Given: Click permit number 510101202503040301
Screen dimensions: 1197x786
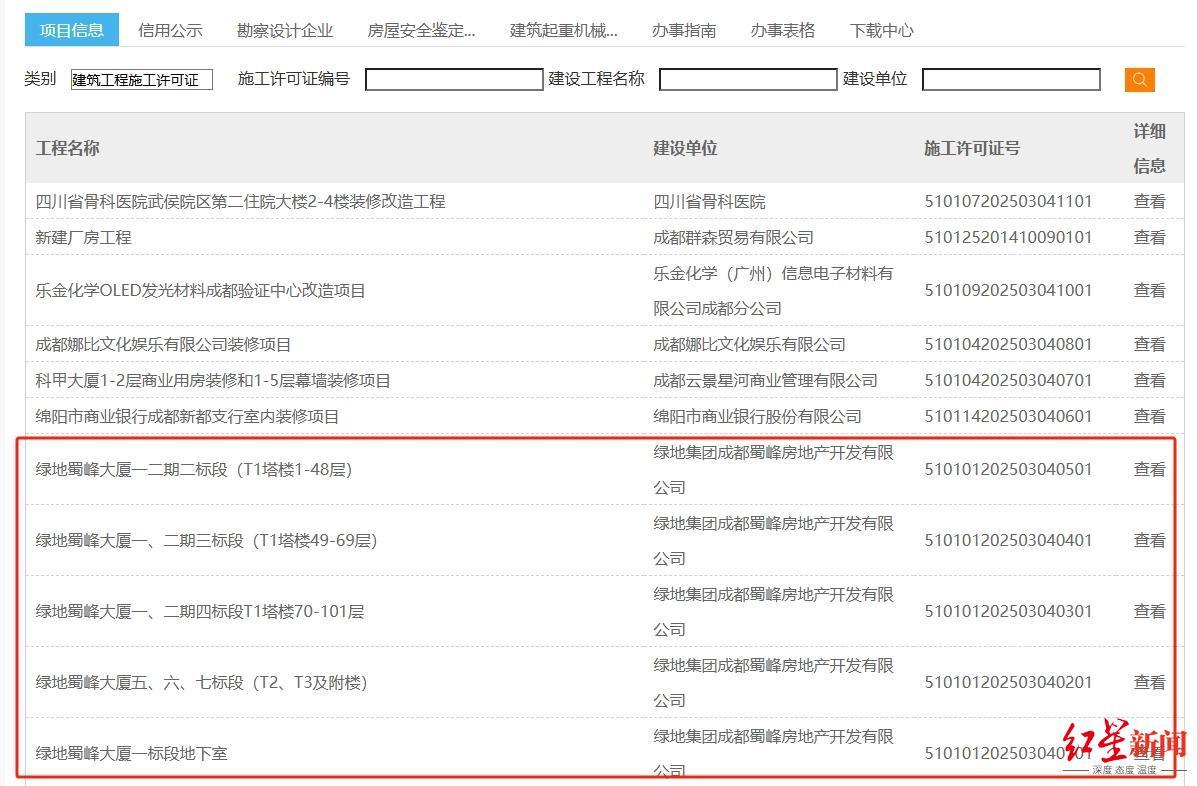Looking at the screenshot, I should 1008,611.
